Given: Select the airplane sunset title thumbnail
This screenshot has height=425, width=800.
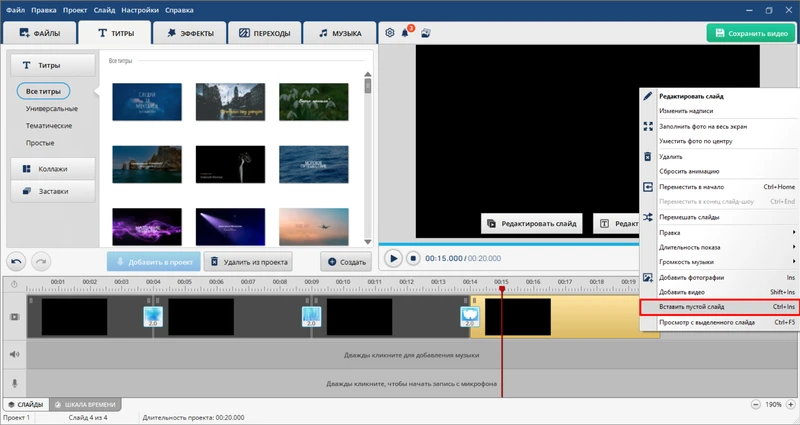Looking at the screenshot, I should pyautogui.click(x=314, y=227).
